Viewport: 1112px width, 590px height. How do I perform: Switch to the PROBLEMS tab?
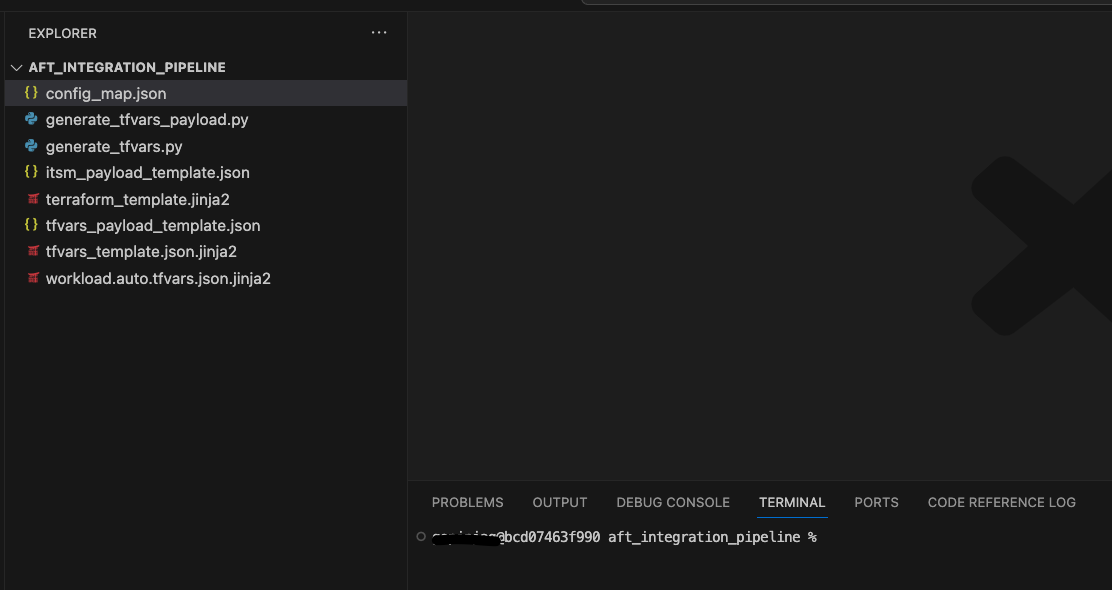click(467, 502)
